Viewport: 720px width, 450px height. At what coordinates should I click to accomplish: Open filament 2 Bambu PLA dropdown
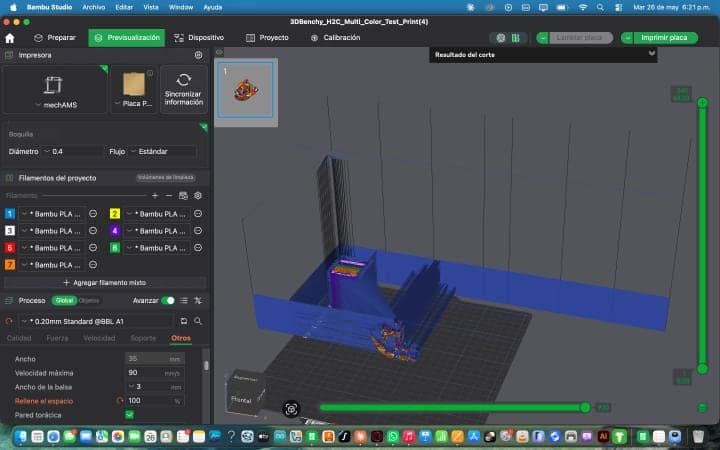click(x=157, y=214)
